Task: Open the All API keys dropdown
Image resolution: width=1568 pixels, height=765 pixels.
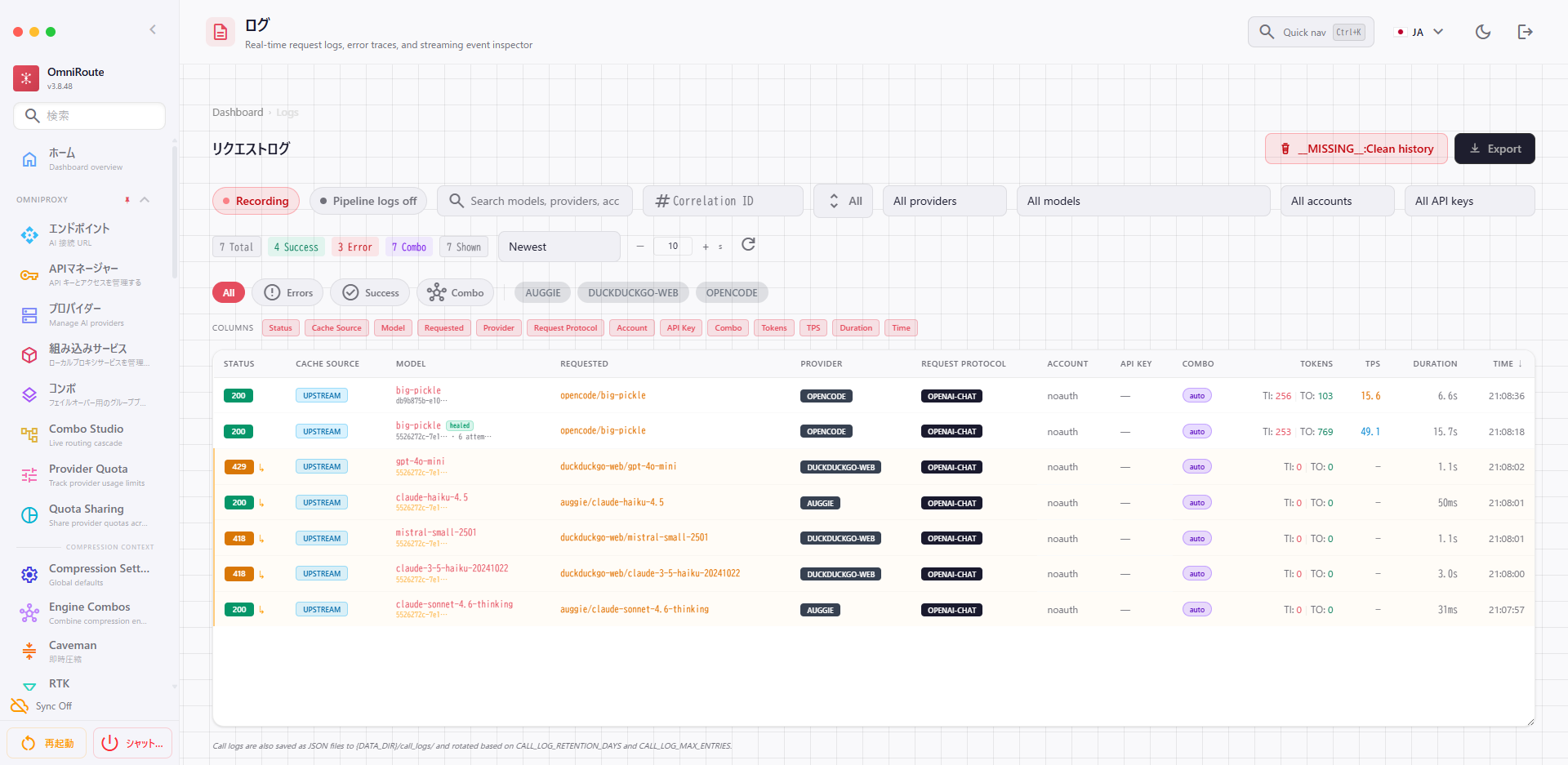Action: point(1470,201)
